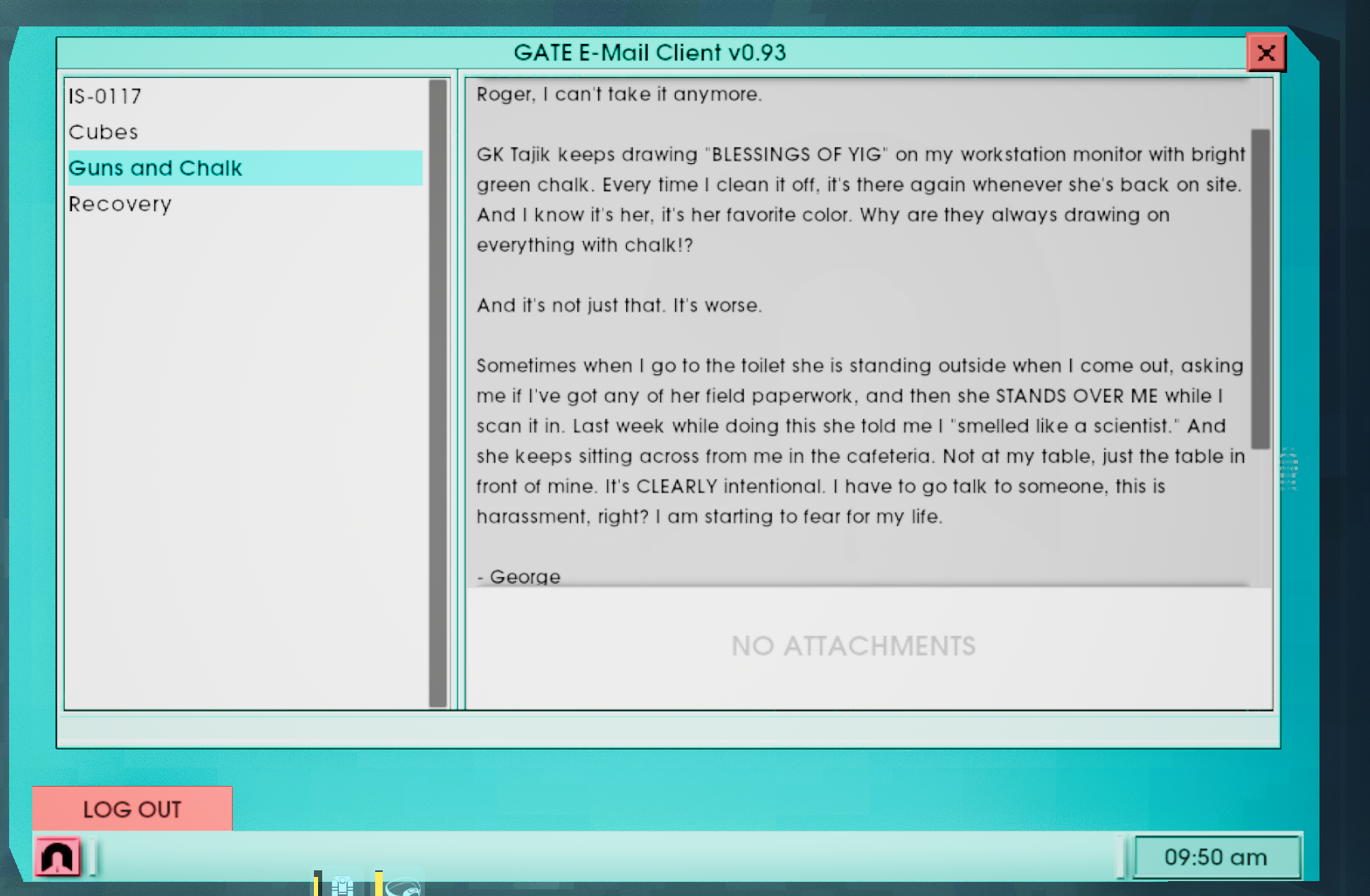
Task: Click the LOG OUT button
Action: [x=133, y=809]
